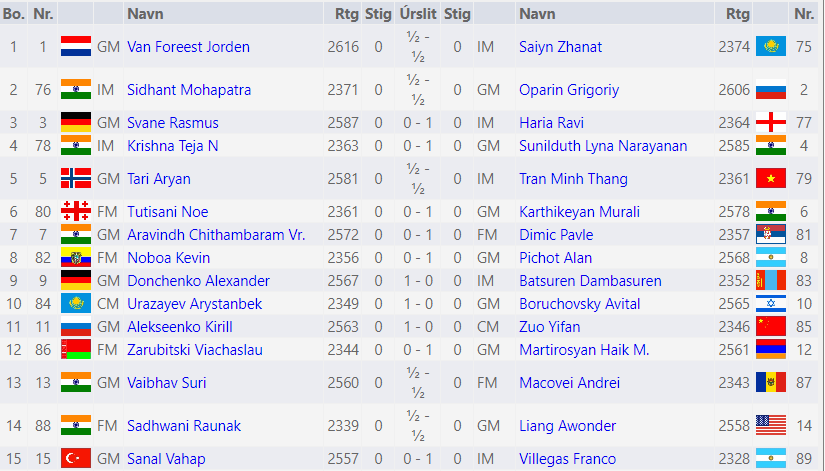
Task: Click the Kazakhstan flag next to Saiyn Zhanat
Action: [770, 47]
